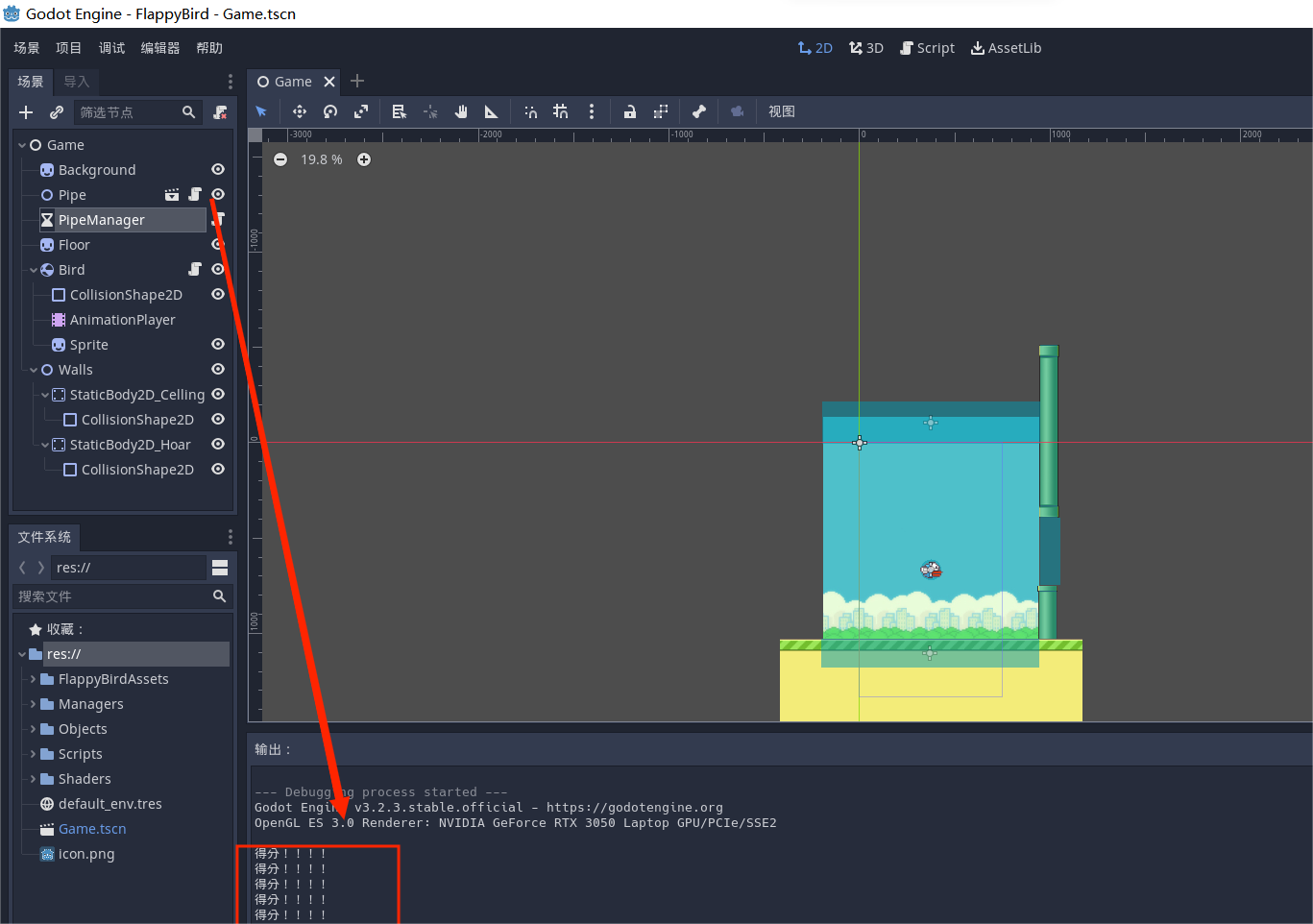Viewport: 1313px width, 924px height.
Task: Click the 筛选节点 filter field
Action: tap(127, 112)
